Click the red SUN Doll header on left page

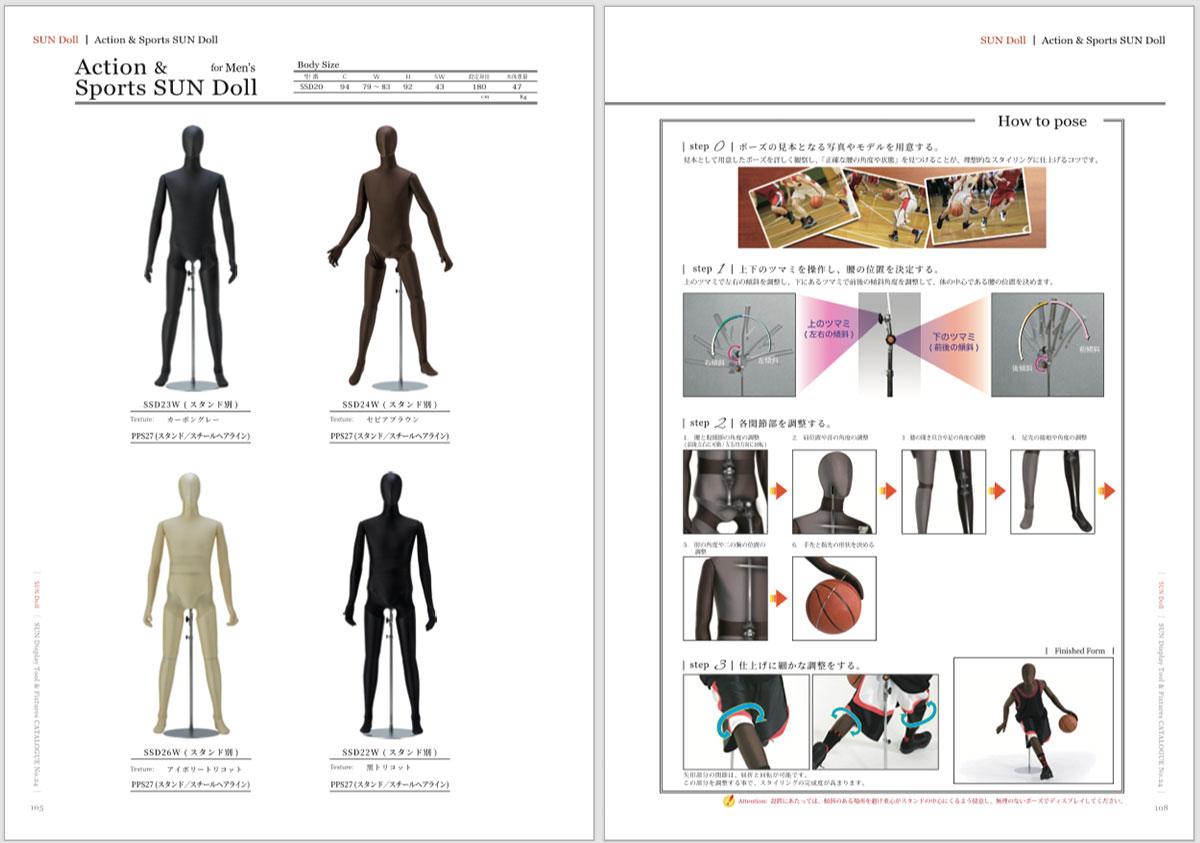coord(55,40)
